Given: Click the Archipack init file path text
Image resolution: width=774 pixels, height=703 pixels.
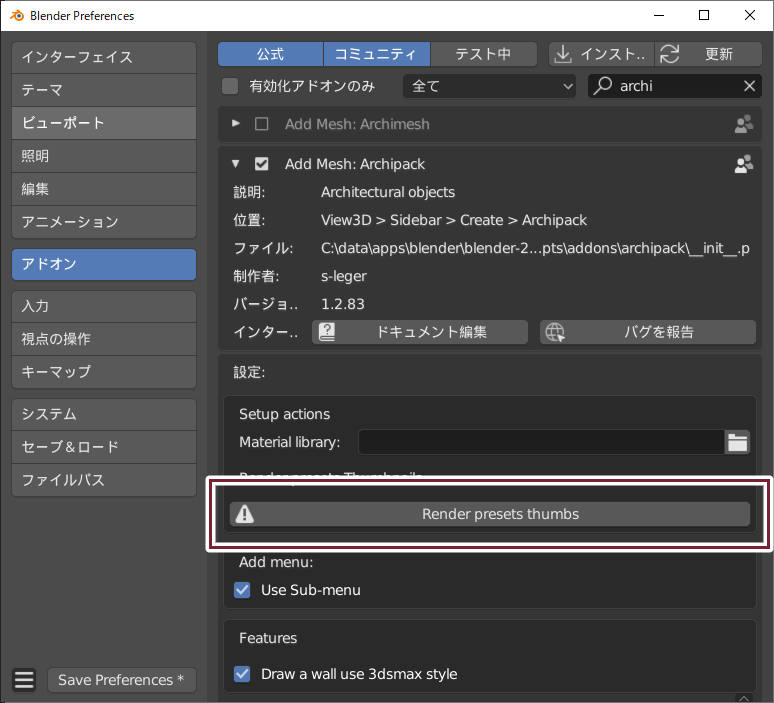Looking at the screenshot, I should click(535, 248).
